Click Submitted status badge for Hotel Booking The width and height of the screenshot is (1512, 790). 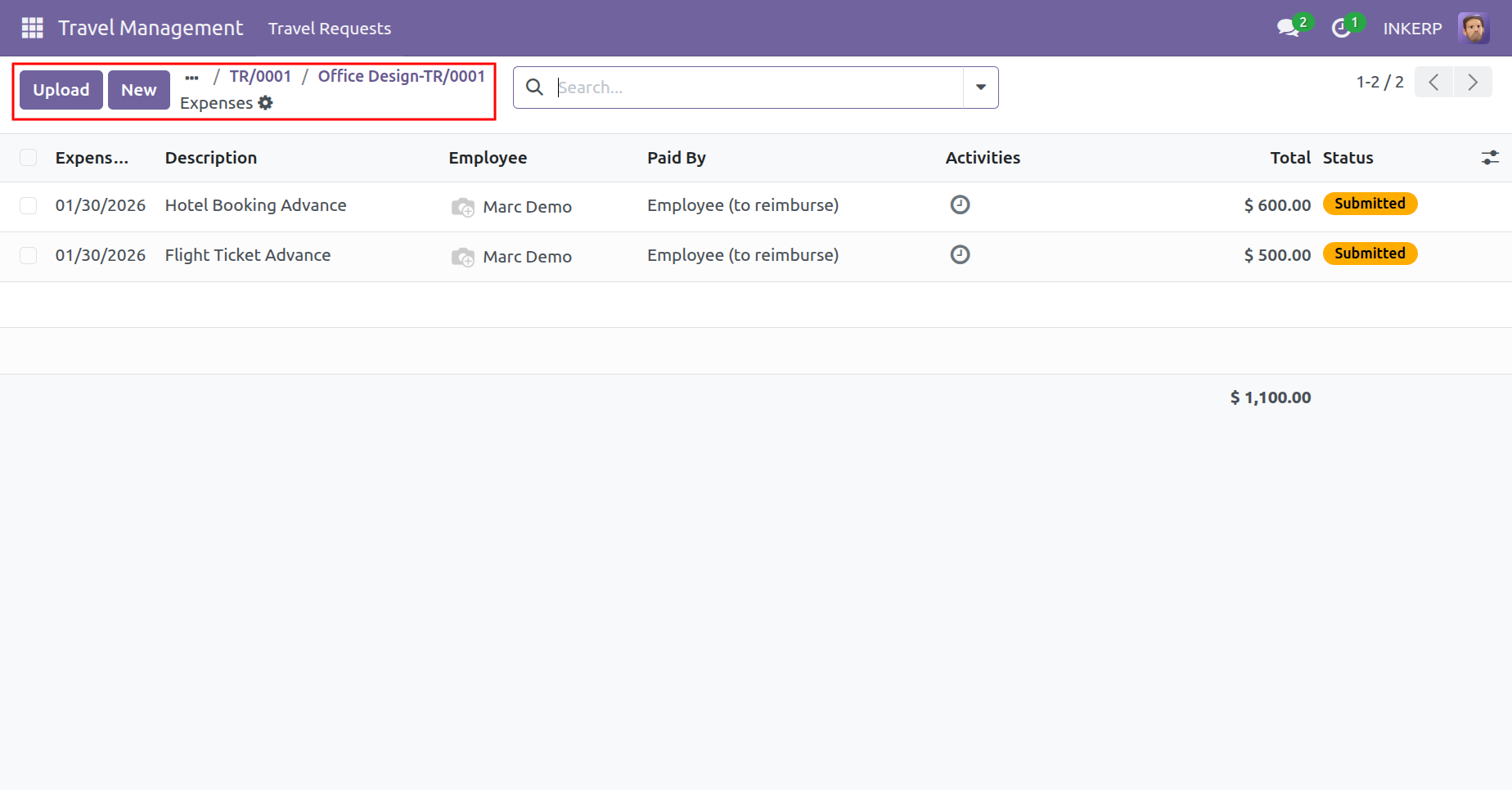pyautogui.click(x=1370, y=204)
